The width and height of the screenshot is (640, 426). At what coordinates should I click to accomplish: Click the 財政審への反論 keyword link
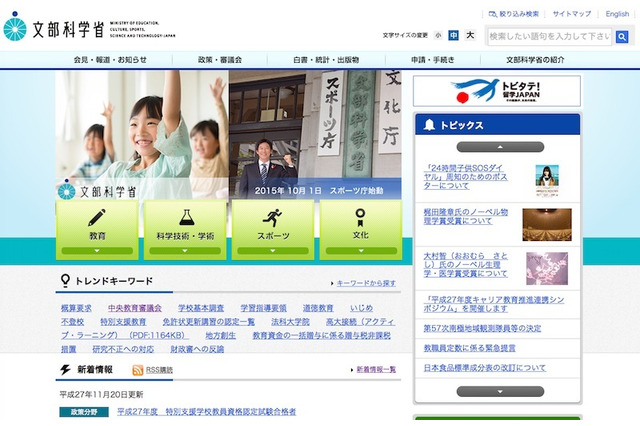(x=197, y=349)
